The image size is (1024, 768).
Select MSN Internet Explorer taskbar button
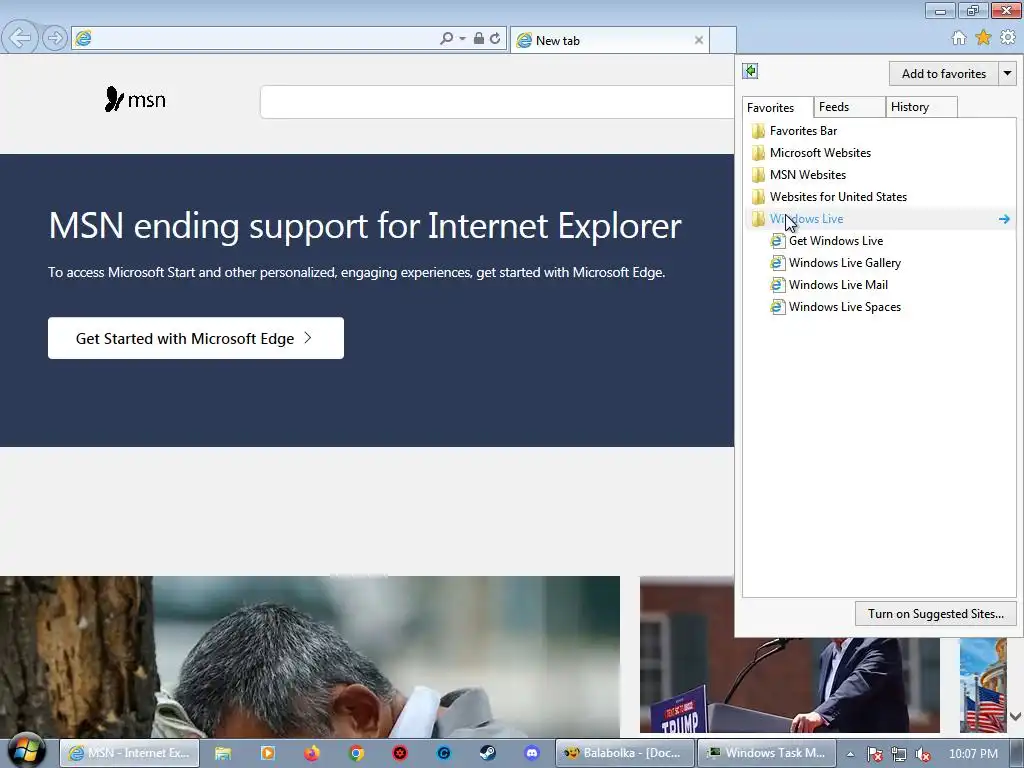[129, 753]
